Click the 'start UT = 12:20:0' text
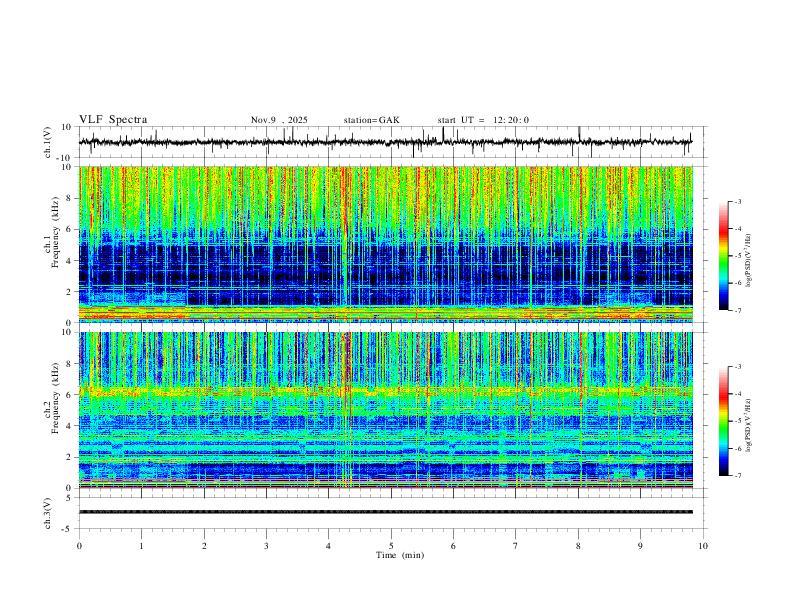Screen dimensions: 792x612 [483, 120]
